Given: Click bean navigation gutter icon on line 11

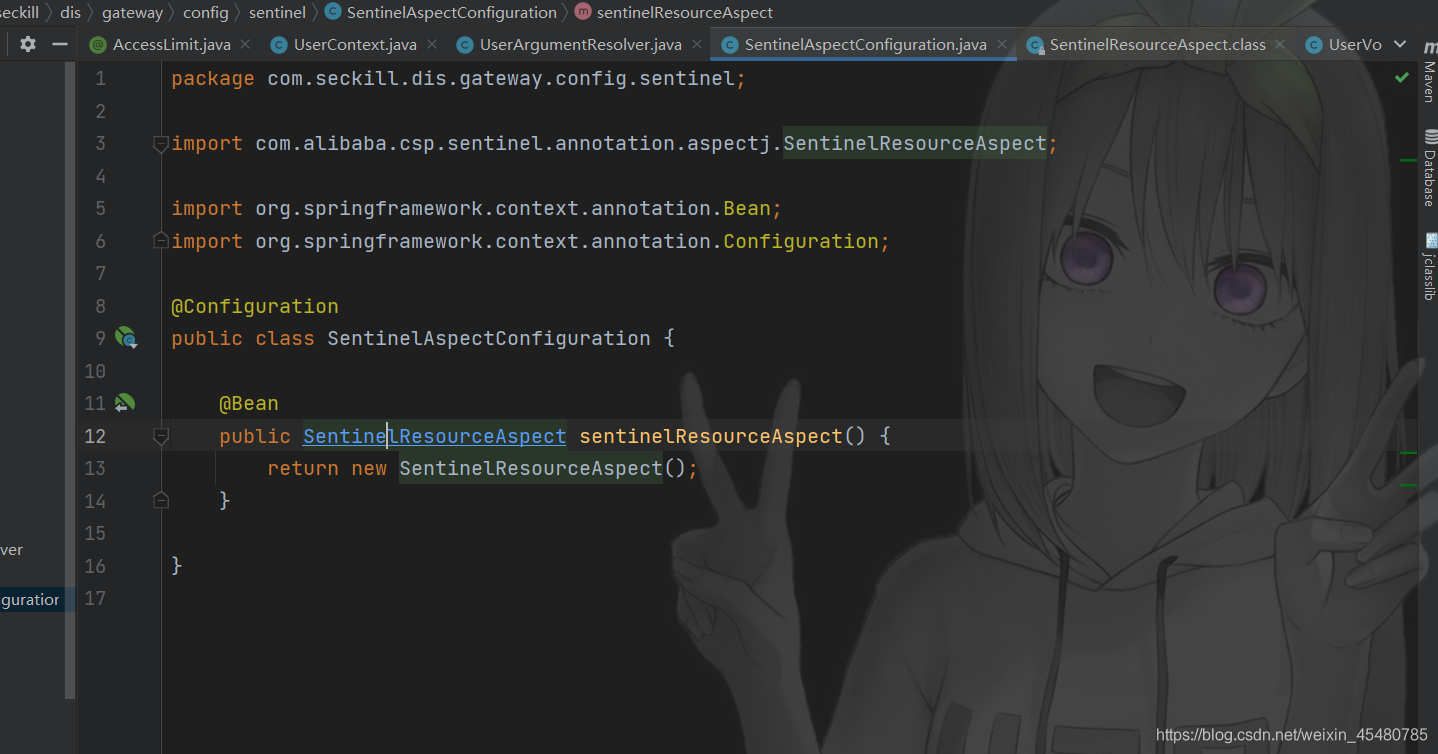Looking at the screenshot, I should 124,403.
